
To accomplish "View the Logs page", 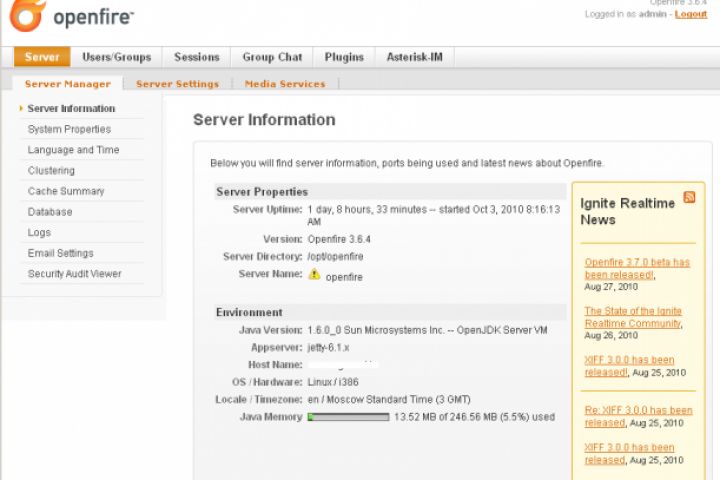I will coord(39,232).
